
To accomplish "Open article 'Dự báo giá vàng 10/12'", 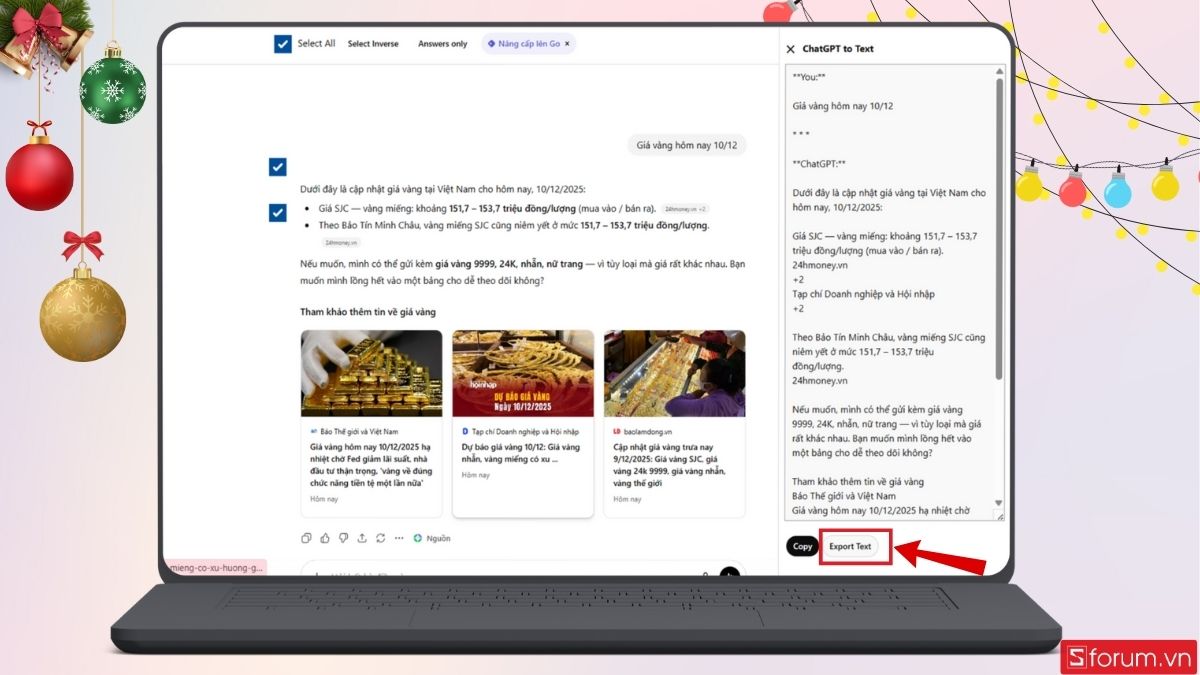I will click(521, 453).
